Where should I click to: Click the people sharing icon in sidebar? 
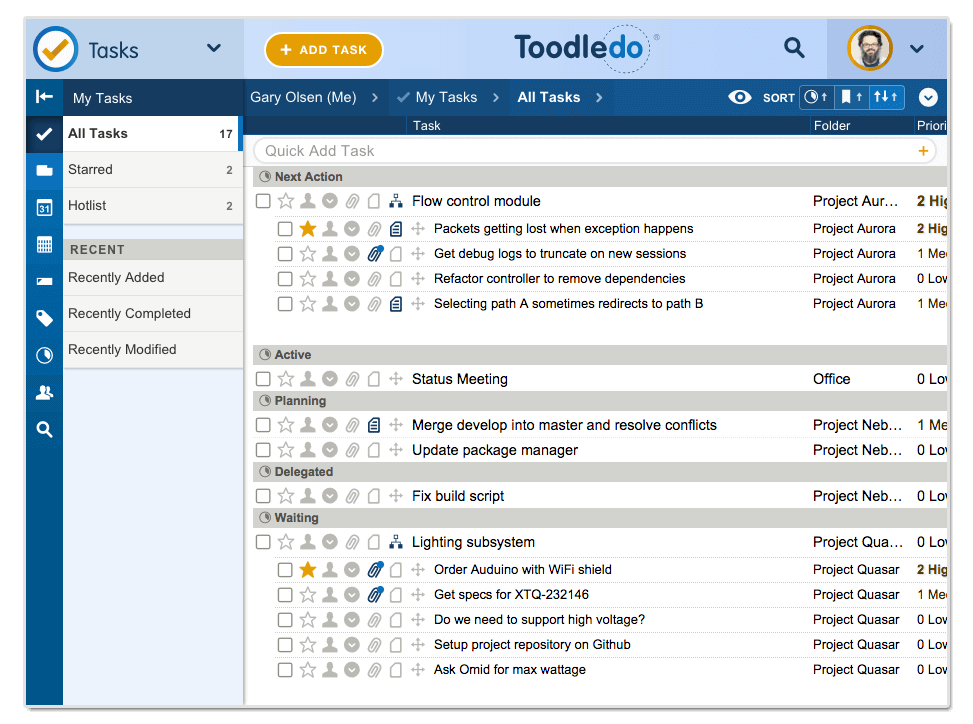[x=44, y=393]
